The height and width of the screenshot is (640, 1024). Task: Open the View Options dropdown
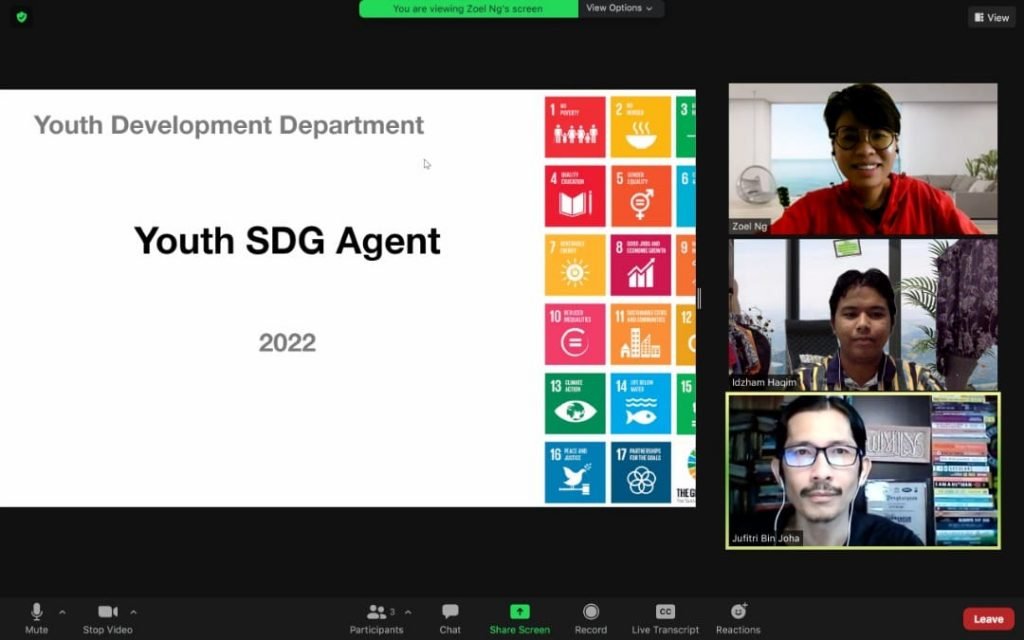coord(620,8)
